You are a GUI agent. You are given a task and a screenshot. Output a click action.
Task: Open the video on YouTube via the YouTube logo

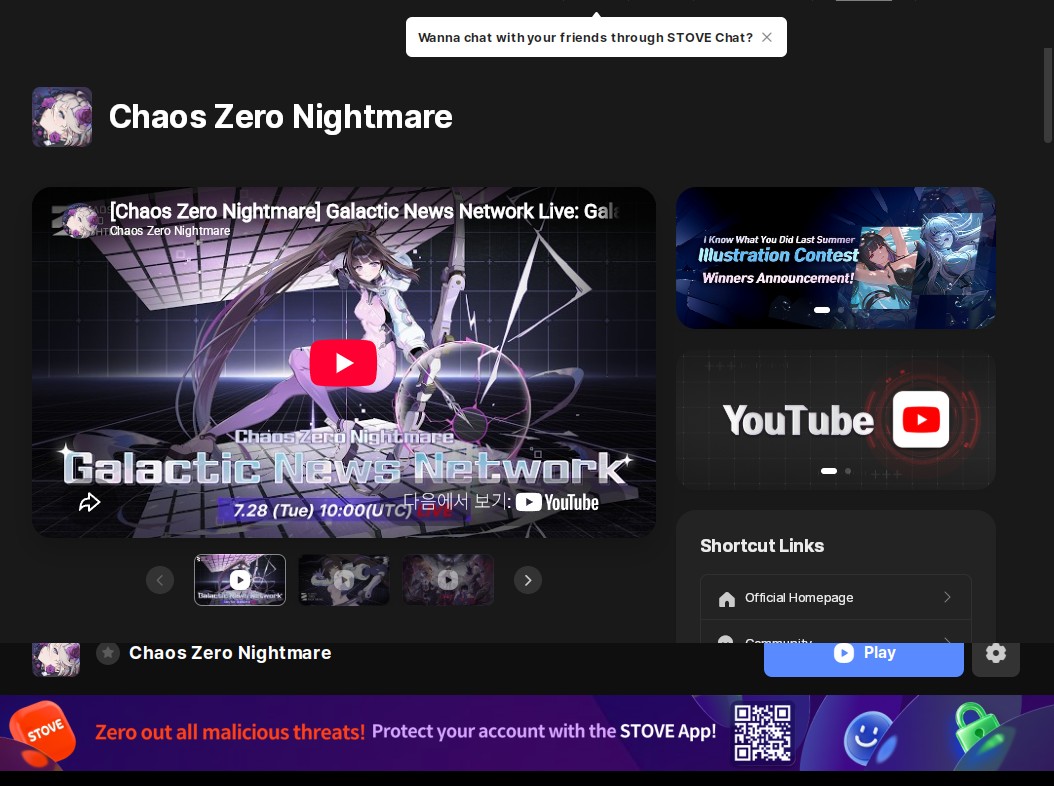click(557, 502)
